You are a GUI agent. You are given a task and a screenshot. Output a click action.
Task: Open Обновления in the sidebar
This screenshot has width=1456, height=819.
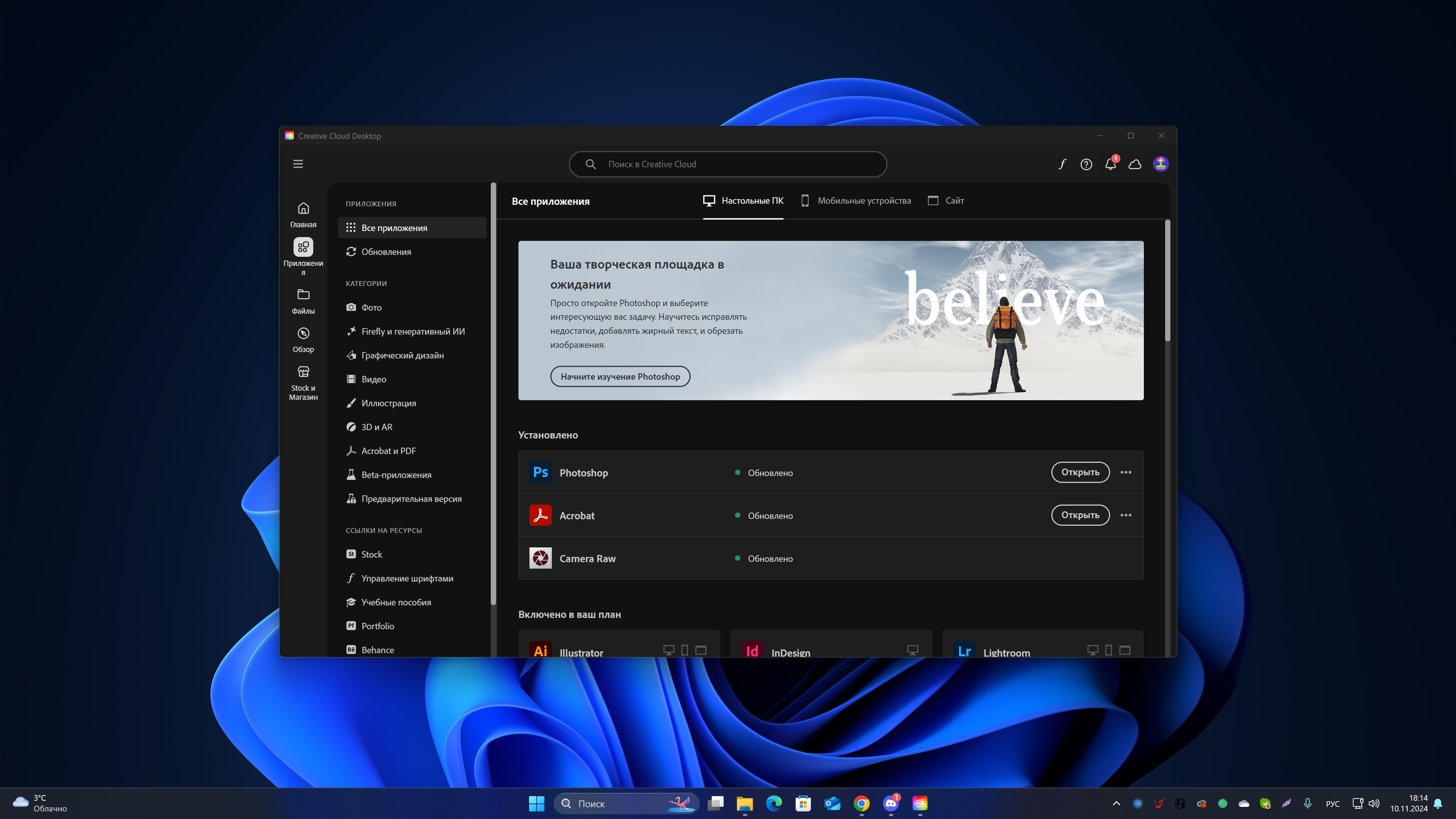pos(412,252)
